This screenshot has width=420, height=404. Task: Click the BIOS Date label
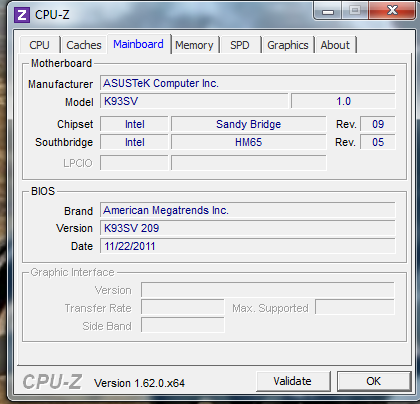click(x=82, y=246)
